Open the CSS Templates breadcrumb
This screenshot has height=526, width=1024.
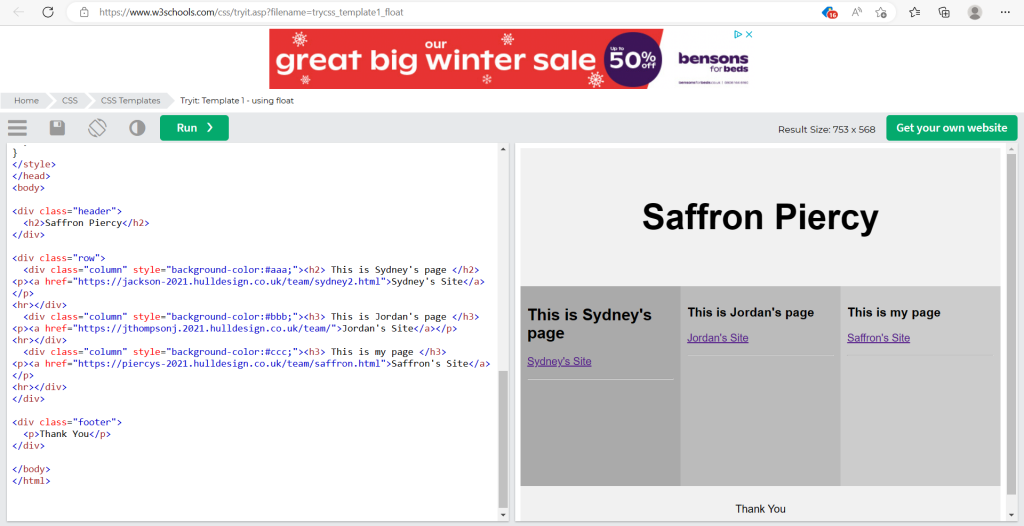click(x=130, y=100)
